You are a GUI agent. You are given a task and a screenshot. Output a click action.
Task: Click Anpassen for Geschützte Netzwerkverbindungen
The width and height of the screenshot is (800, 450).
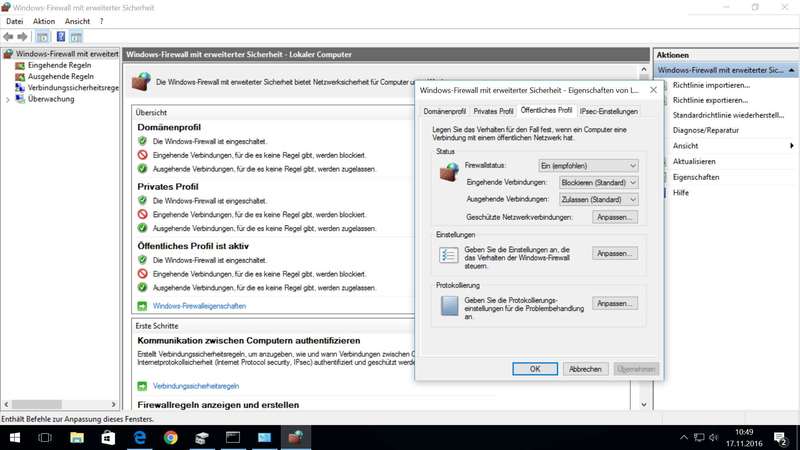point(615,217)
